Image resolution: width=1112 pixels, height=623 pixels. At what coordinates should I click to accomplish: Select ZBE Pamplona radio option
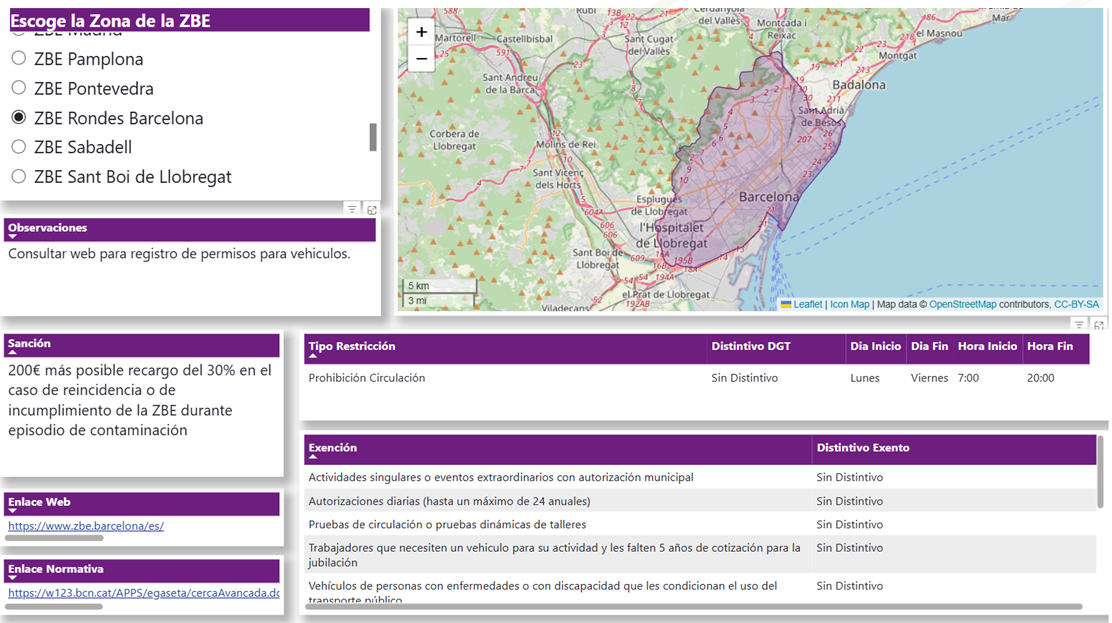pos(18,59)
